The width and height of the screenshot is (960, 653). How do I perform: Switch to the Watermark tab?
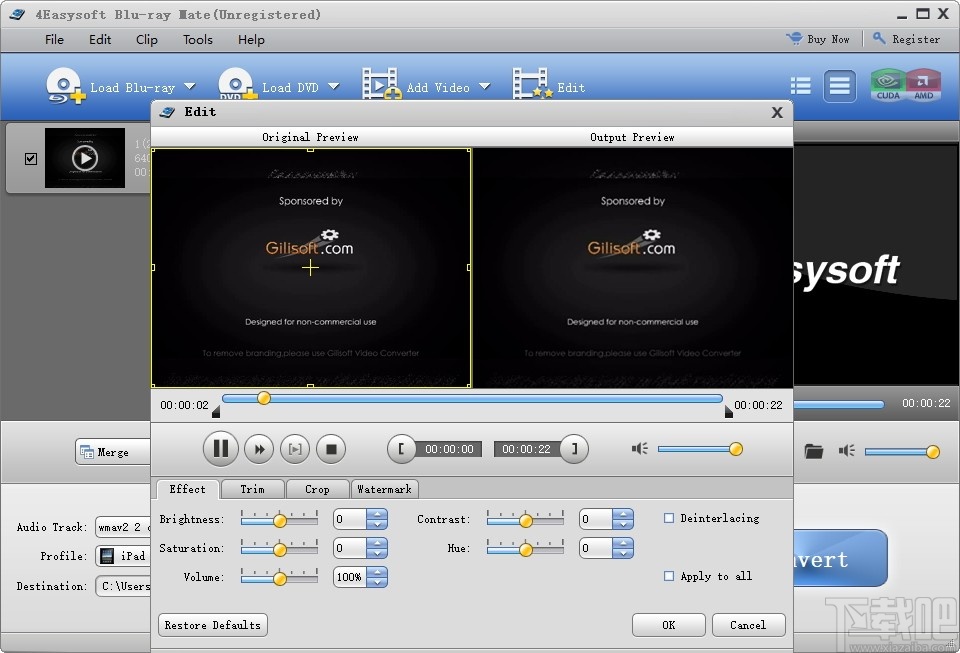(x=384, y=489)
